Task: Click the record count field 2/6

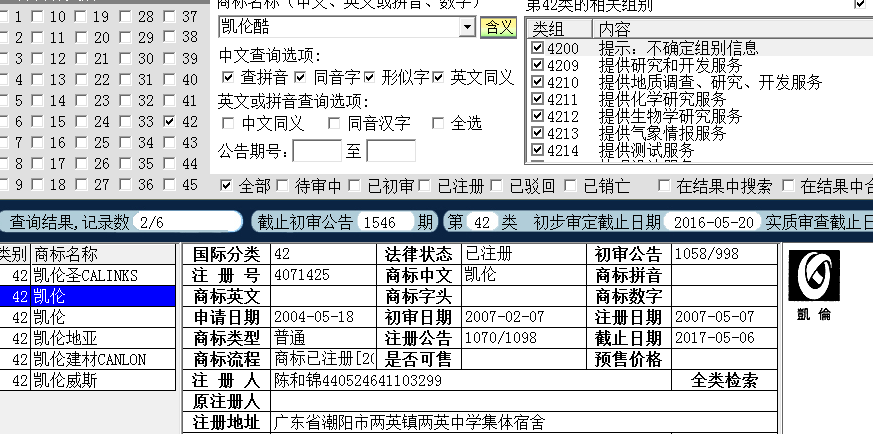Action: tap(188, 222)
